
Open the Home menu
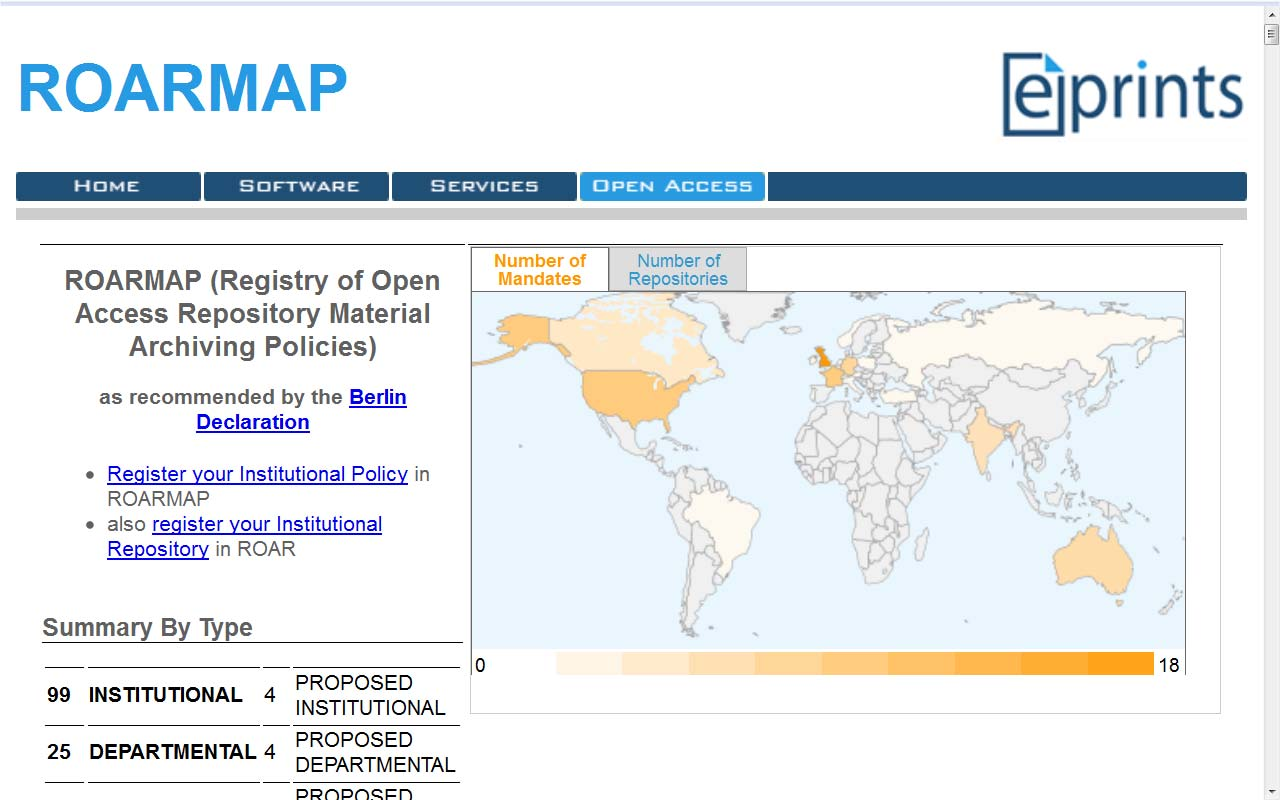(x=108, y=186)
